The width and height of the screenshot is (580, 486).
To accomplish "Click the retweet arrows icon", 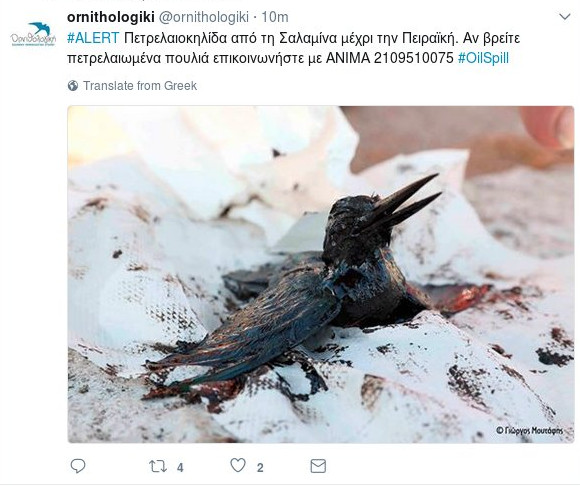I will coord(158,466).
